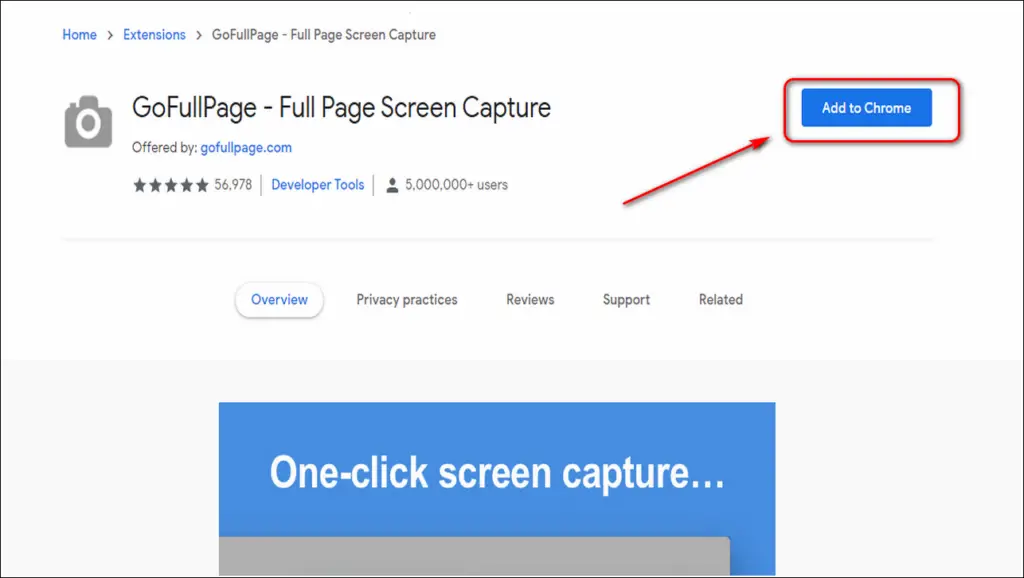This screenshot has width=1024, height=578.
Task: Click the GoFullPage - Full Page Screen Capture heading
Action: 341,108
